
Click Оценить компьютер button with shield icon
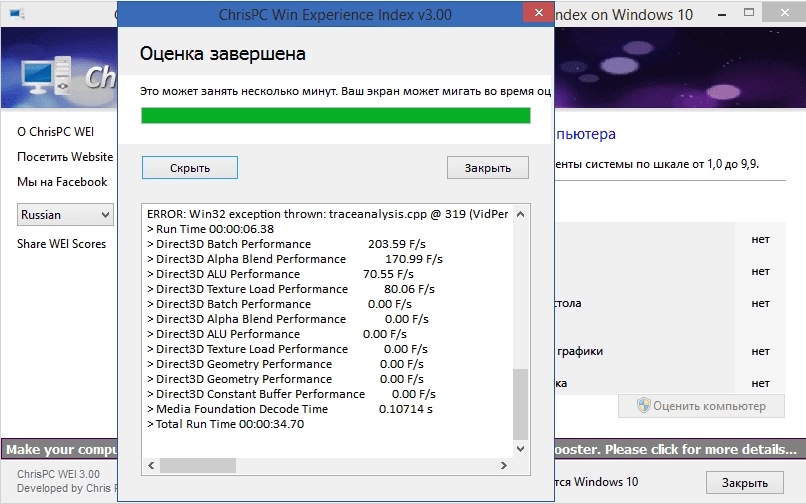pos(701,406)
